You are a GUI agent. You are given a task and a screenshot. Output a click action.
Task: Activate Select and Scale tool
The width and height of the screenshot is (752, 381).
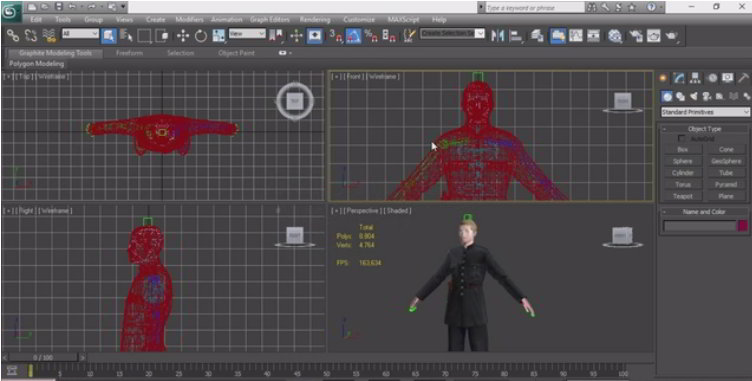[x=219, y=36]
